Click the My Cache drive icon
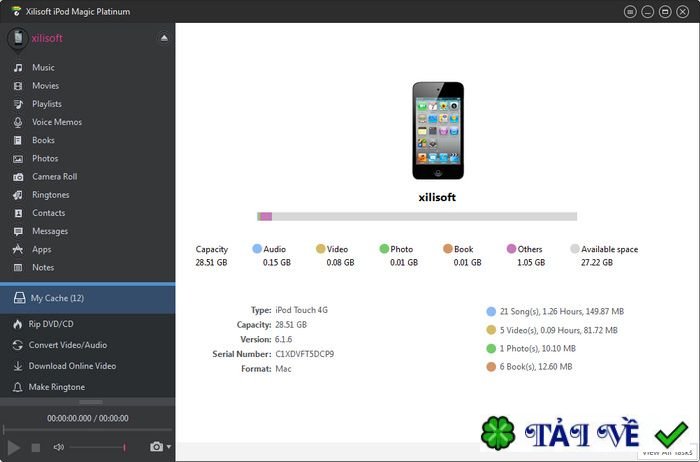Image resolution: width=700 pixels, height=462 pixels. 20,298
